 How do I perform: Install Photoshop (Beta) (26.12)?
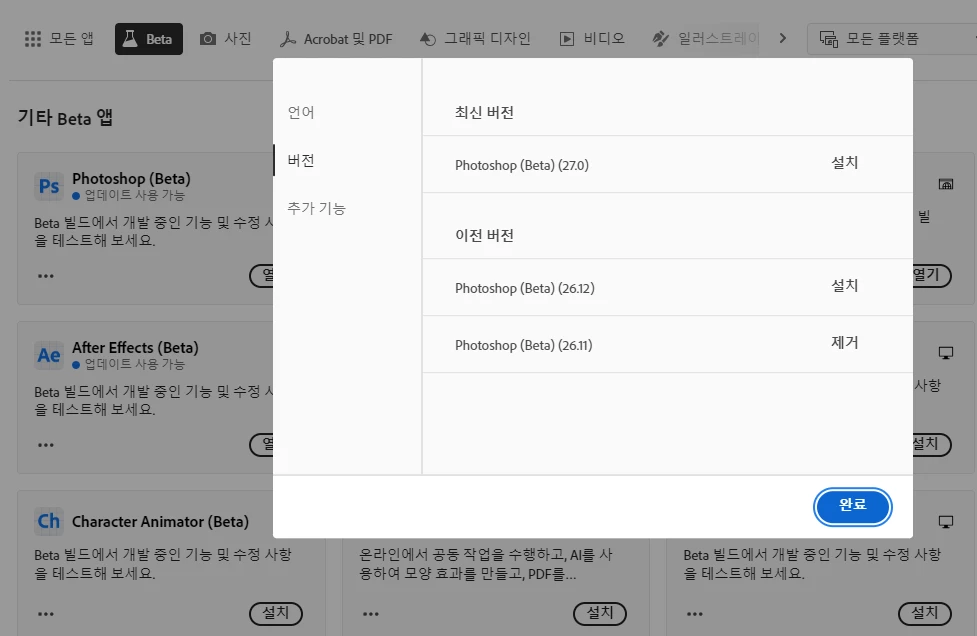[845, 285]
